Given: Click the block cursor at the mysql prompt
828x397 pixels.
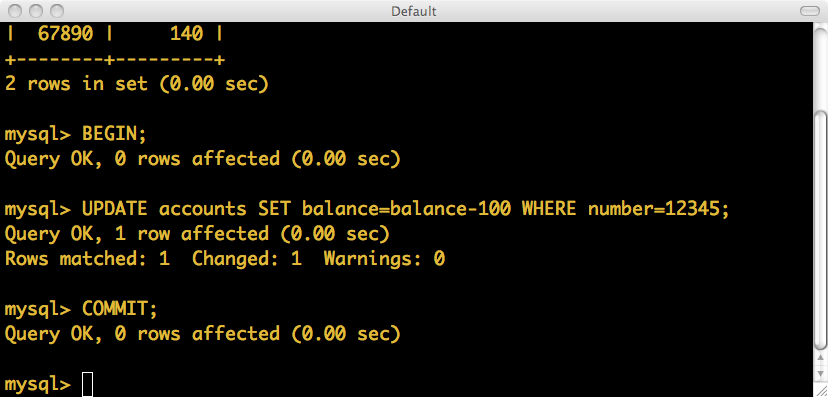Looking at the screenshot, I should tap(88, 384).
